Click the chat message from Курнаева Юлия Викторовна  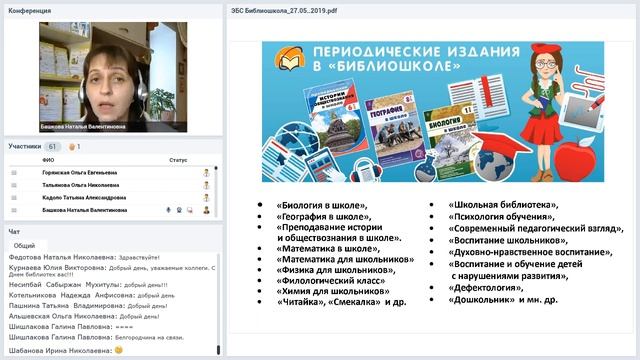(112, 271)
